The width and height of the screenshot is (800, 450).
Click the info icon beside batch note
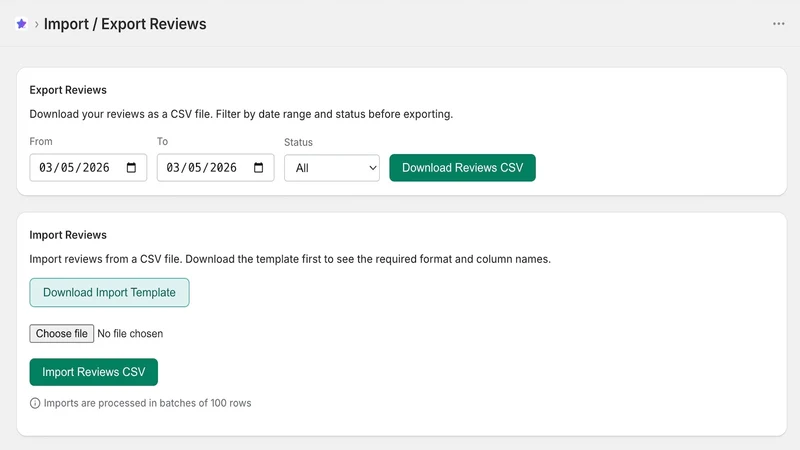[x=35, y=403]
